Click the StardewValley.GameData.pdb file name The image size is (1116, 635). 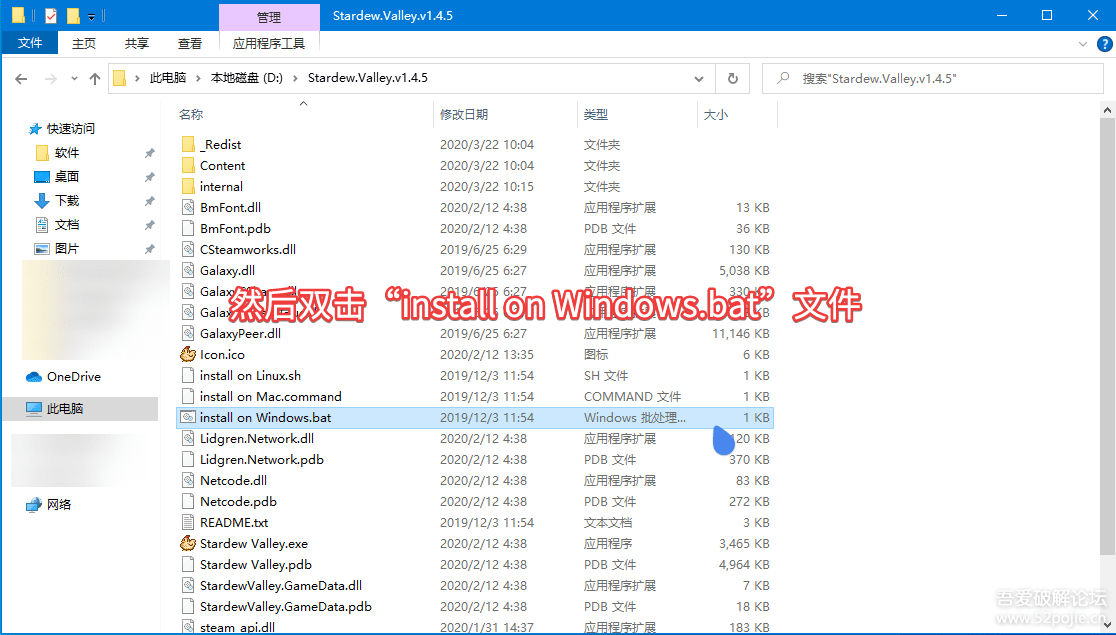click(286, 607)
